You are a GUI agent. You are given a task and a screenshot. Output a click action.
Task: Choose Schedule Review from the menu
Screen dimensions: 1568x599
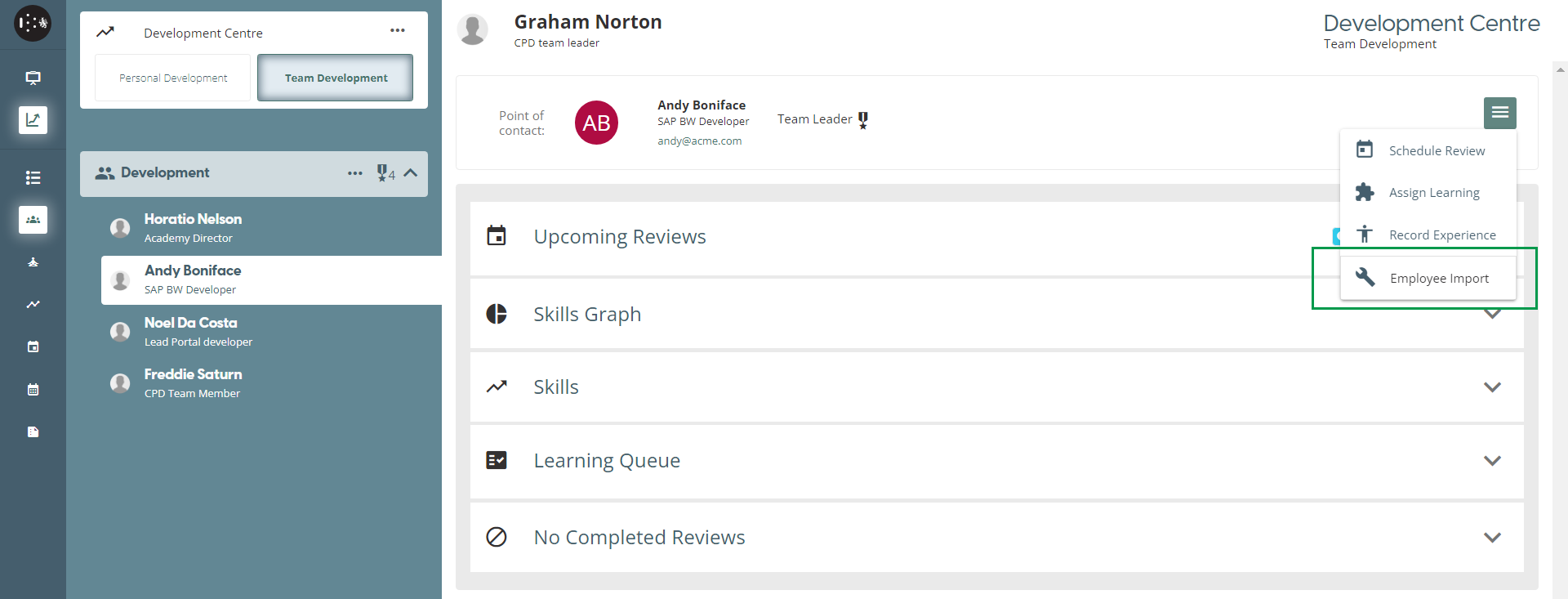[1436, 150]
